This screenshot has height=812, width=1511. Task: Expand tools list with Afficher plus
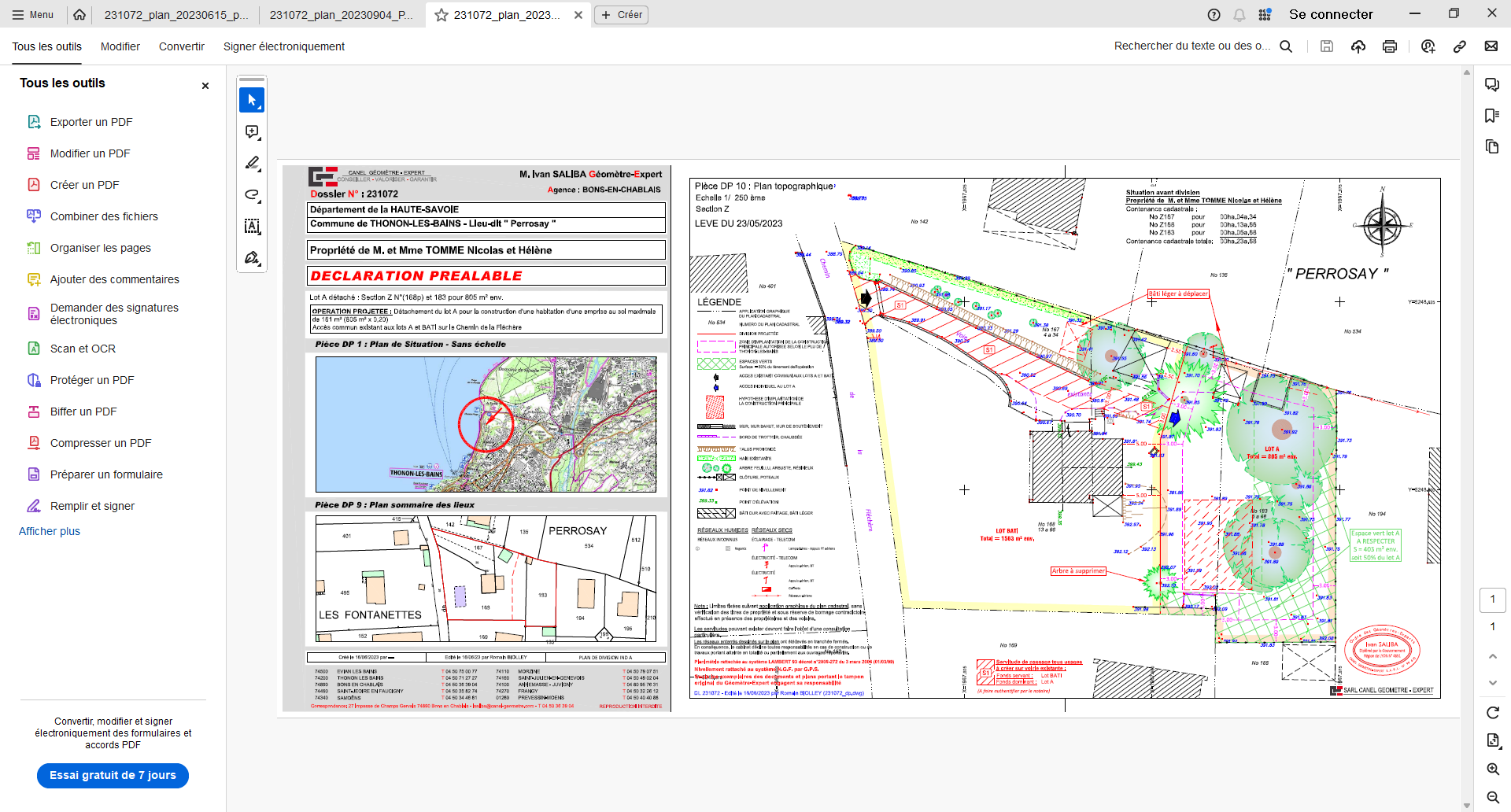pos(50,531)
